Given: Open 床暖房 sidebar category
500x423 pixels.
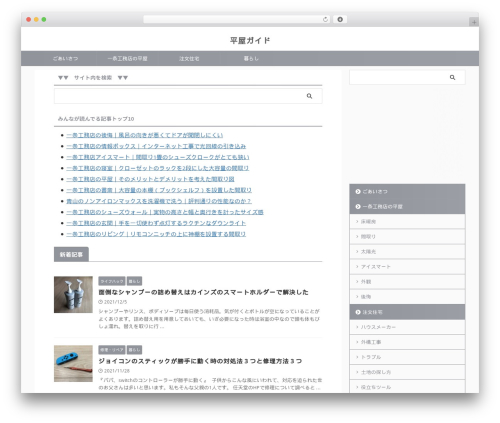Looking at the screenshot, I should tap(407, 221).
